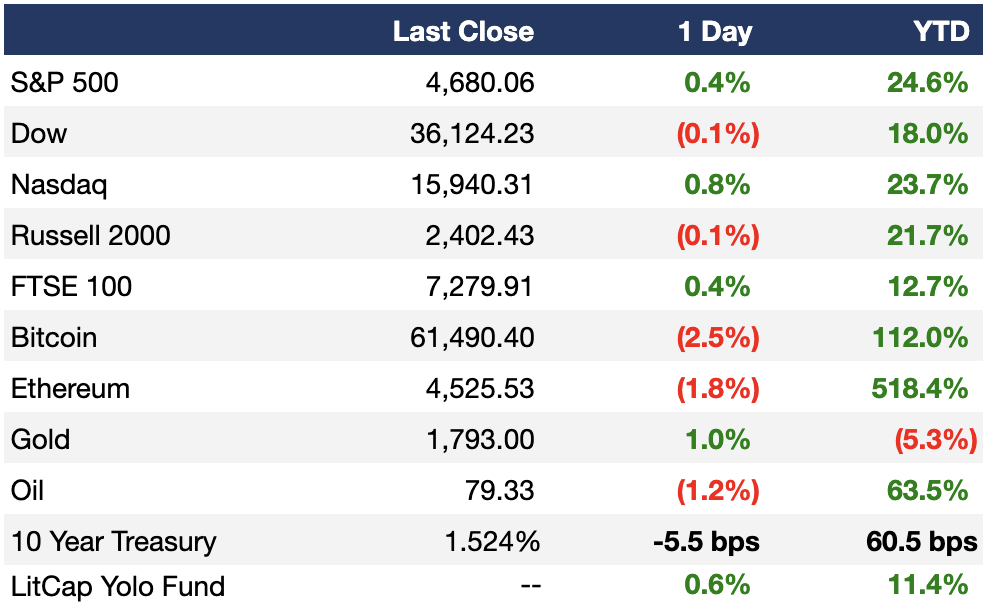
Task: Click the S&P 500 last close 4,680.06
Action: pos(480,82)
